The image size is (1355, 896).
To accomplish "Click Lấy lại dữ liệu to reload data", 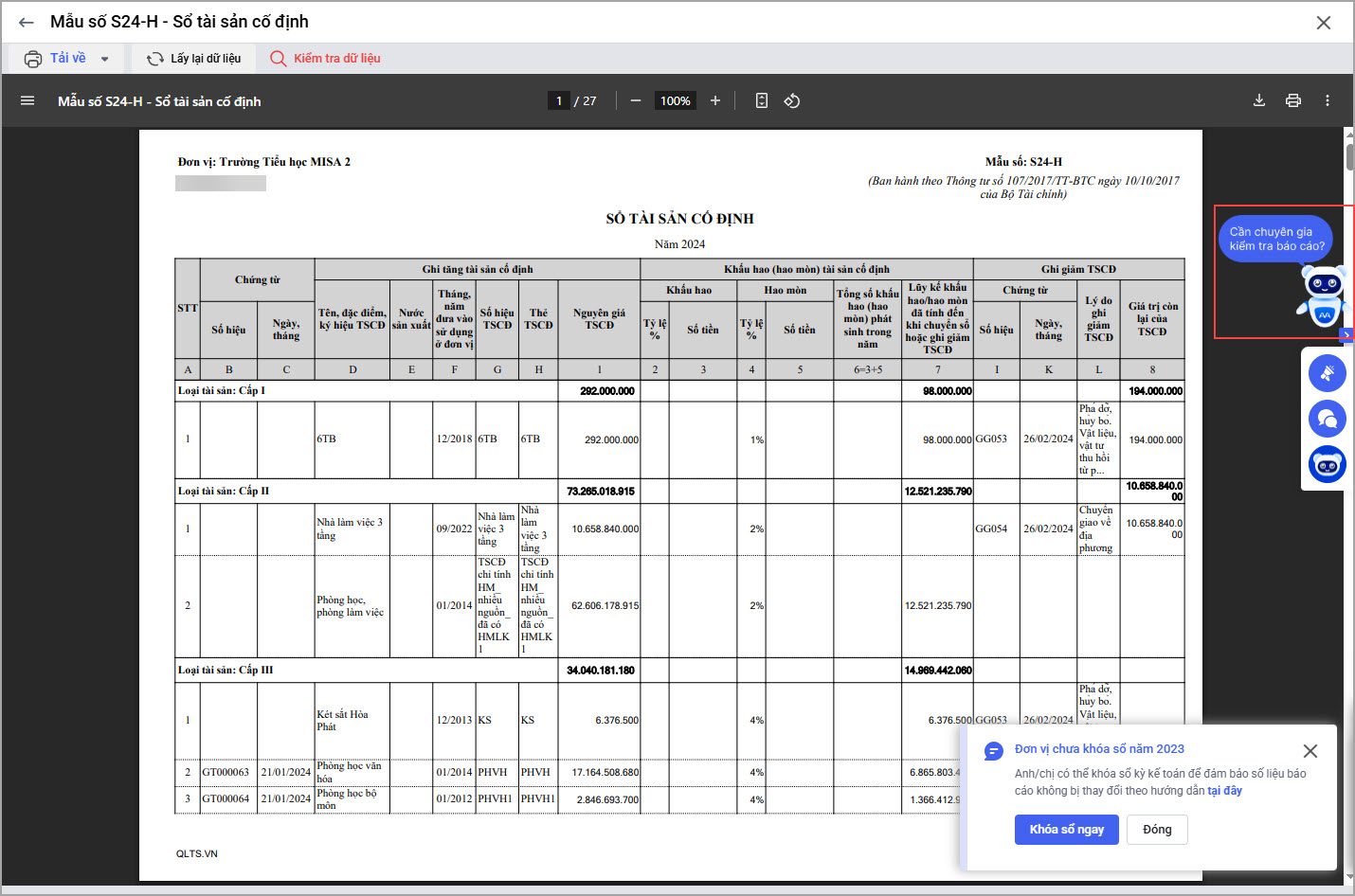I will (x=194, y=59).
